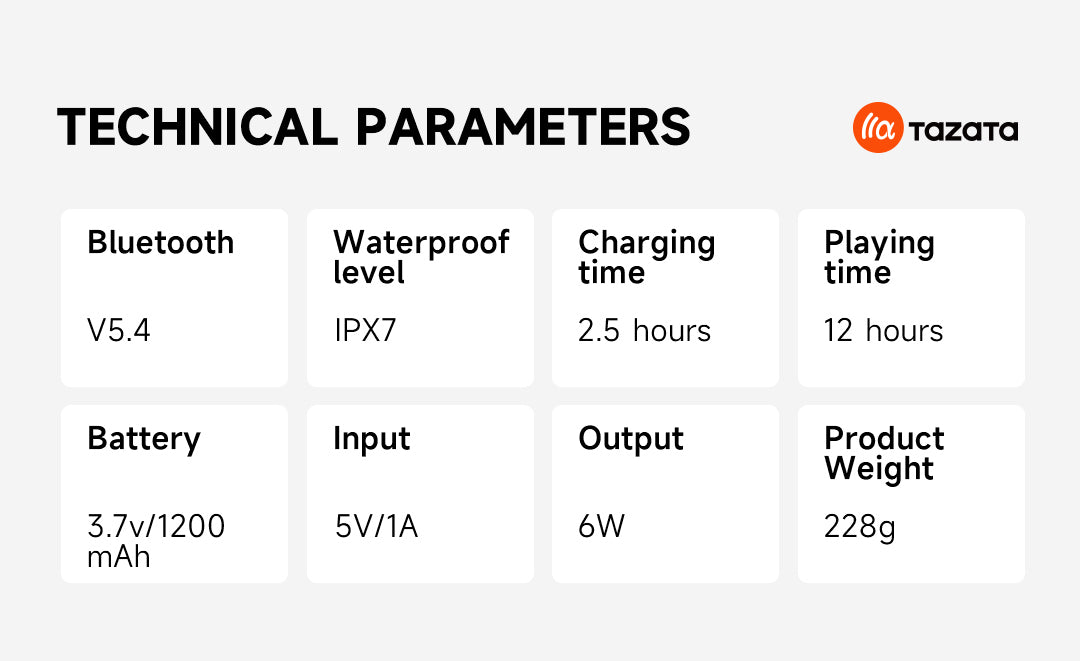
Task: Select the Bluetooth label
Action: coord(161,243)
